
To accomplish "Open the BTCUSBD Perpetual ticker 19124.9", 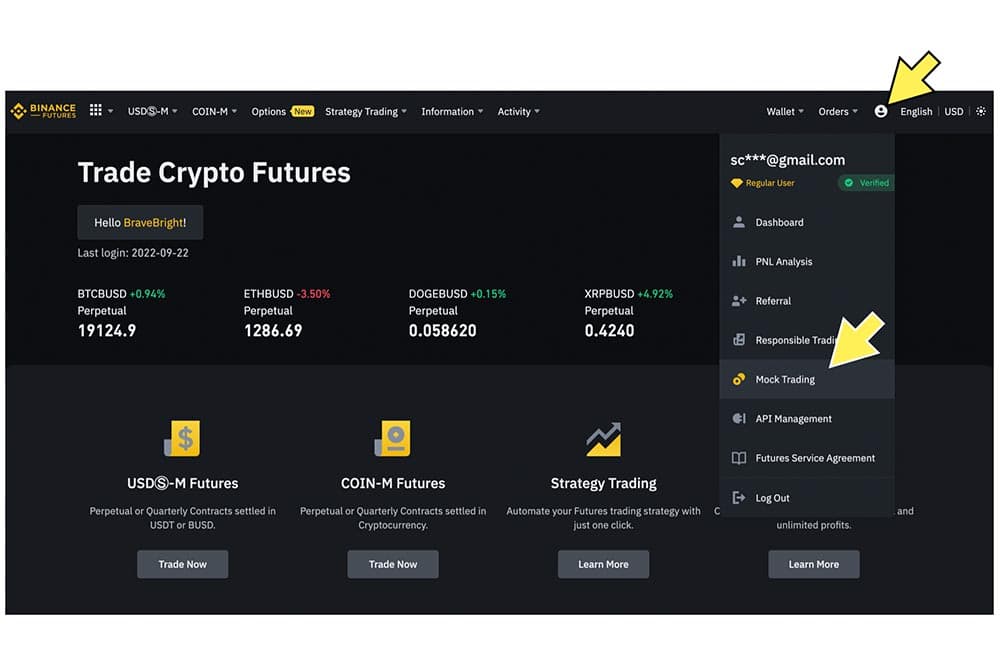I will [121, 312].
